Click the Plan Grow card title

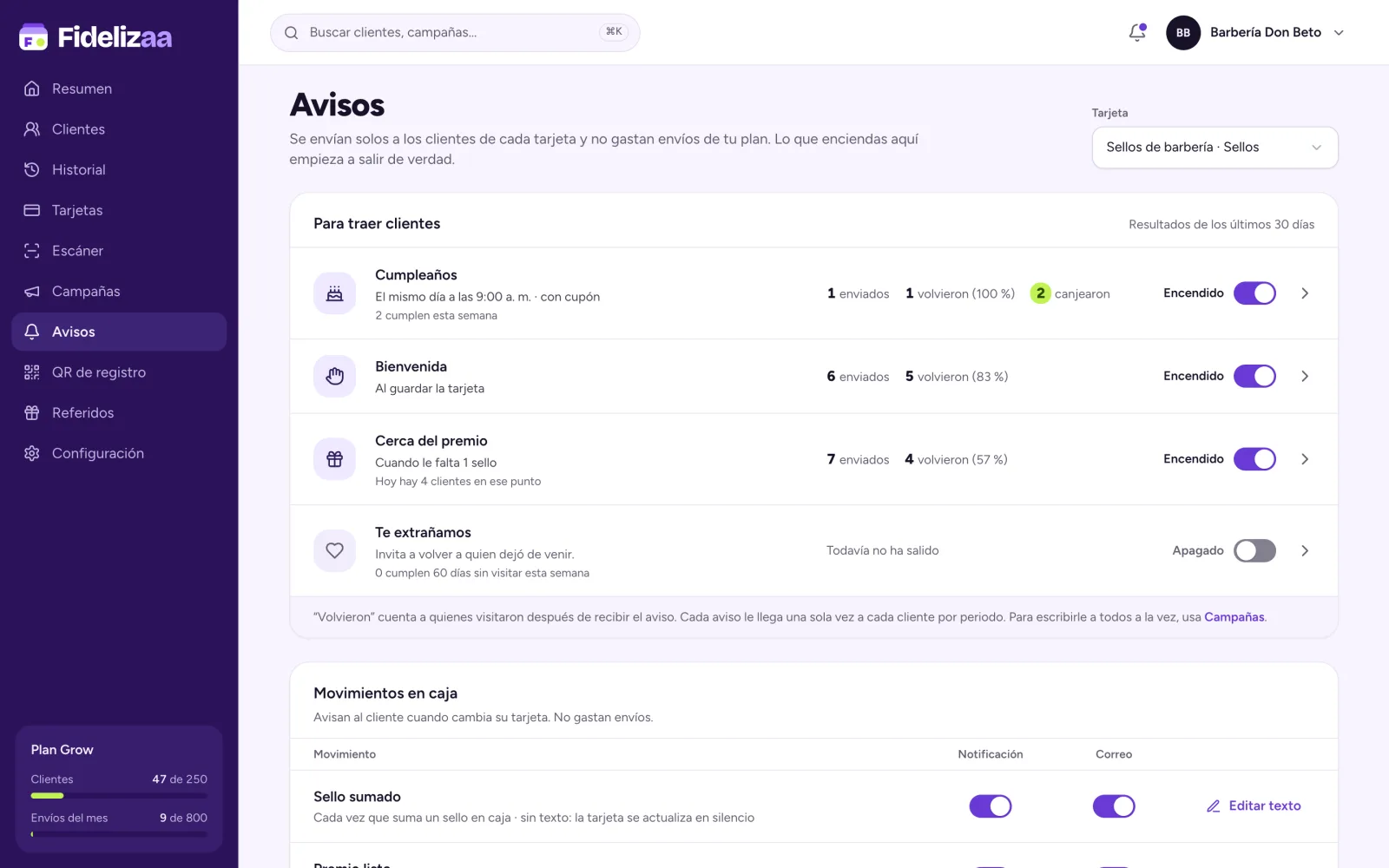tap(63, 750)
